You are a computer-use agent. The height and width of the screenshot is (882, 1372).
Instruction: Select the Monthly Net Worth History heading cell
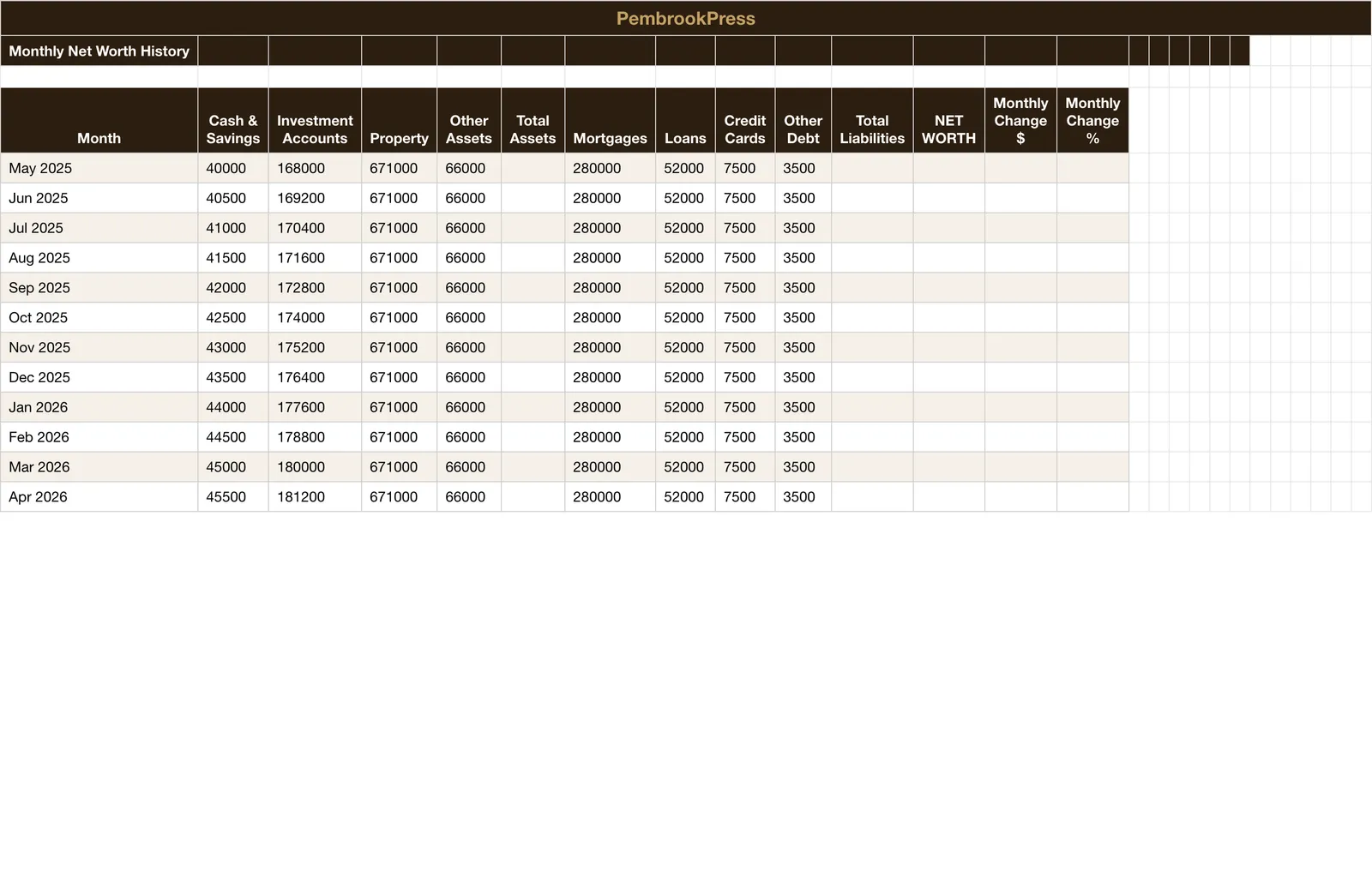tap(99, 51)
